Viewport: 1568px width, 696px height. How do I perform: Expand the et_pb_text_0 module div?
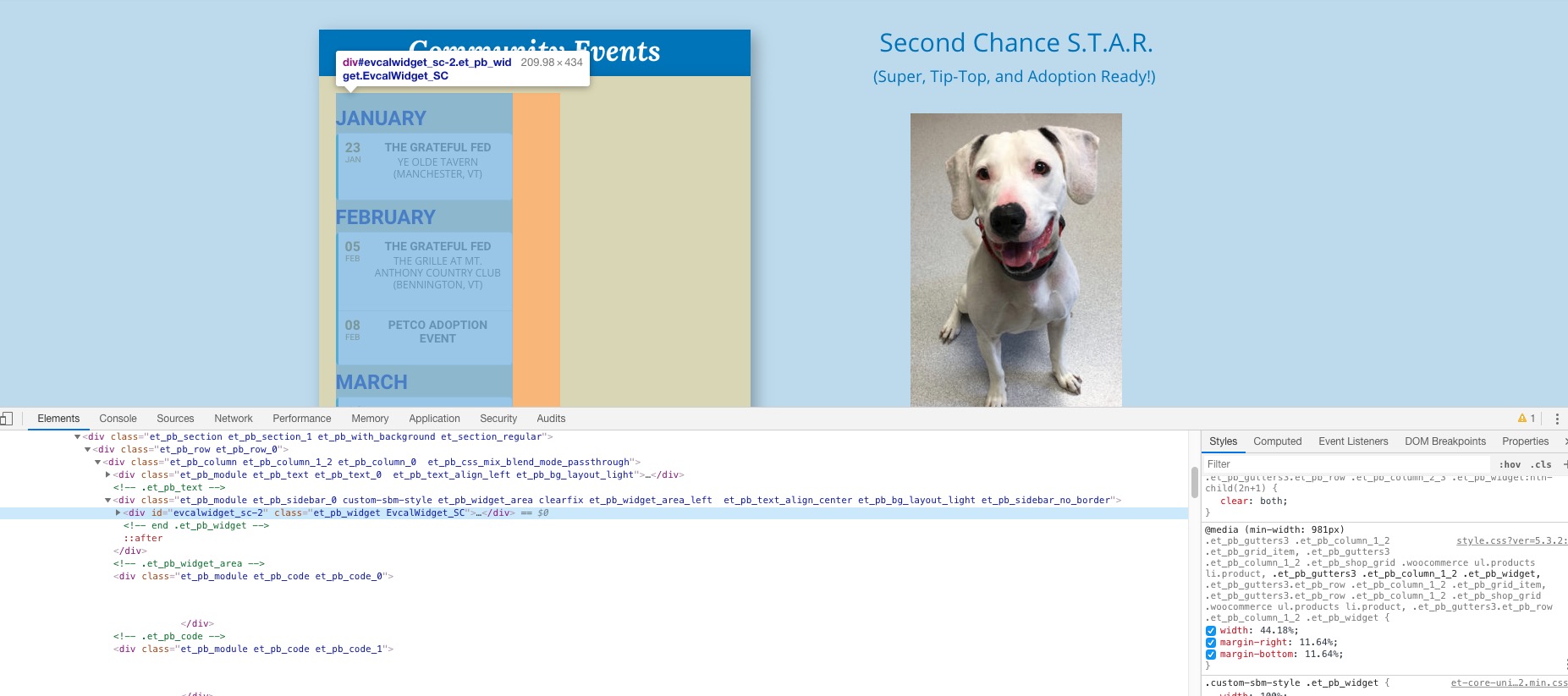[107, 475]
